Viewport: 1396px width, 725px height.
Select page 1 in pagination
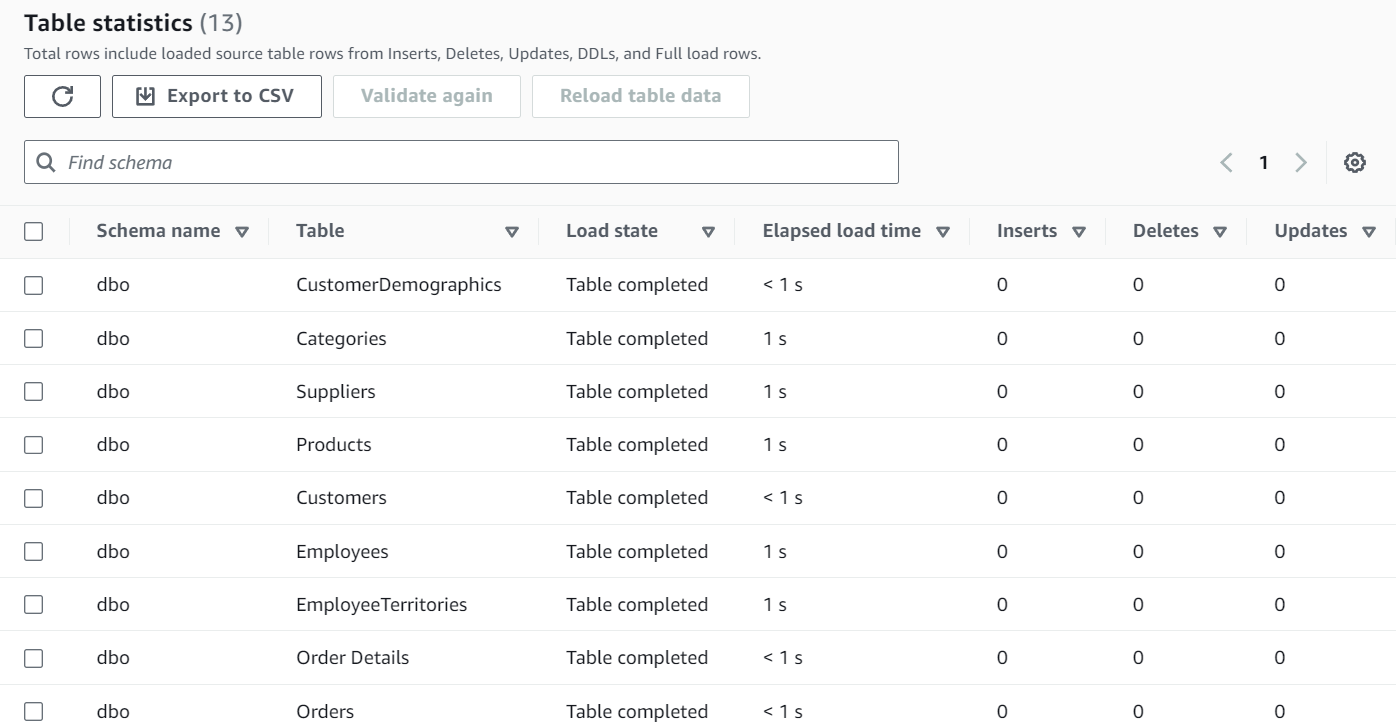pos(1264,162)
